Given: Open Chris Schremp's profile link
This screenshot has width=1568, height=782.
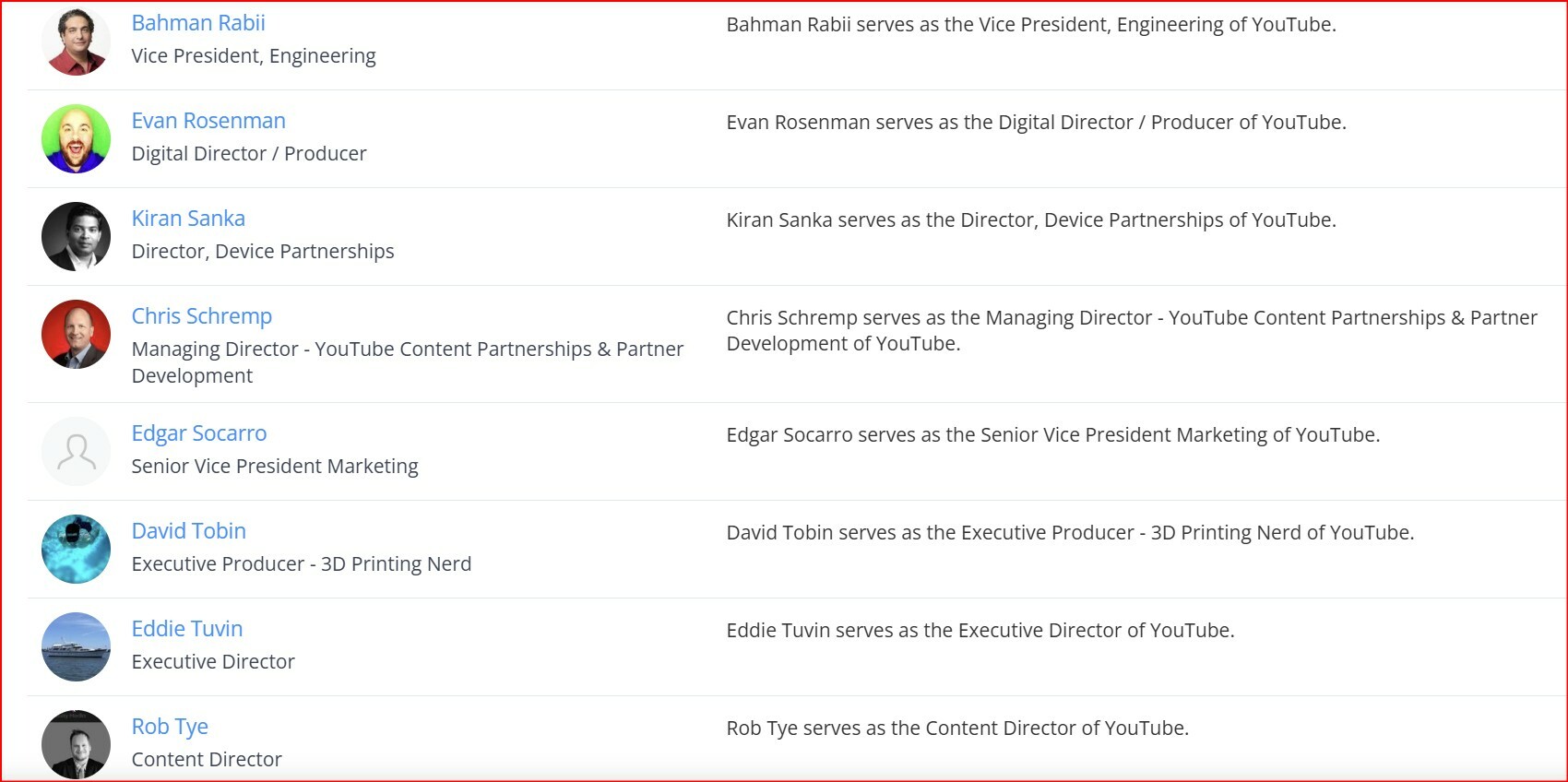Looking at the screenshot, I should click(x=202, y=316).
